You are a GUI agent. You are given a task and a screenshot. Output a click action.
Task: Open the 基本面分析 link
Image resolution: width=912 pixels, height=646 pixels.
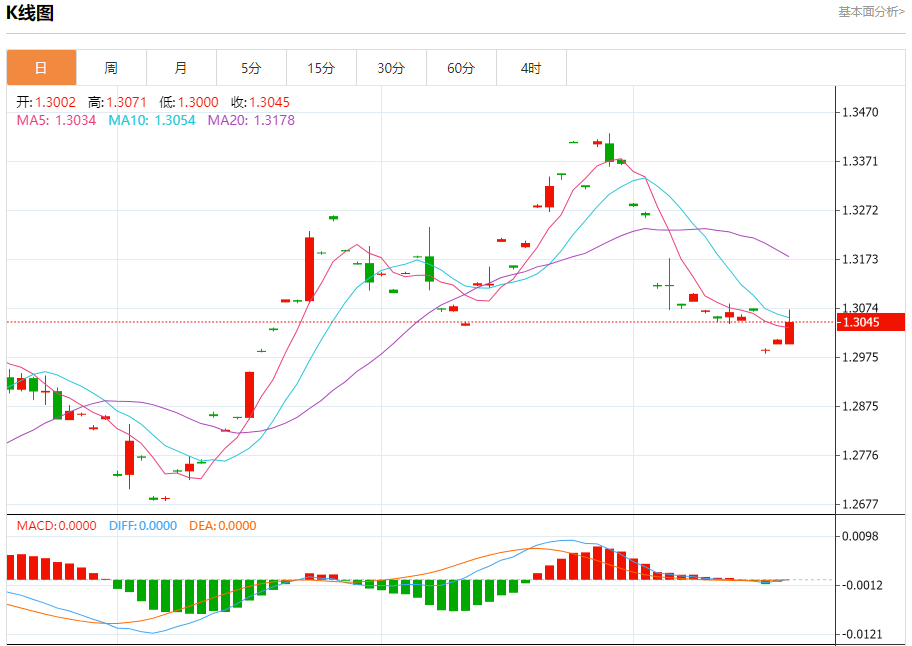(x=870, y=12)
